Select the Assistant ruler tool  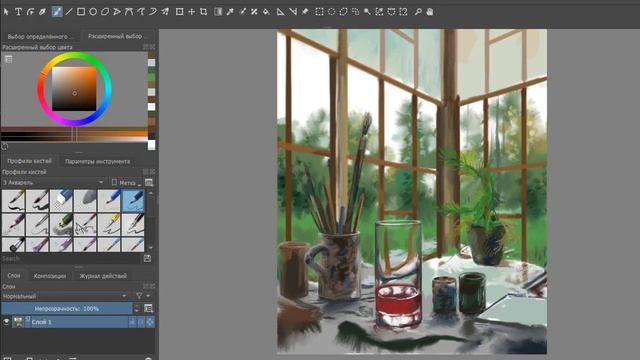point(280,12)
